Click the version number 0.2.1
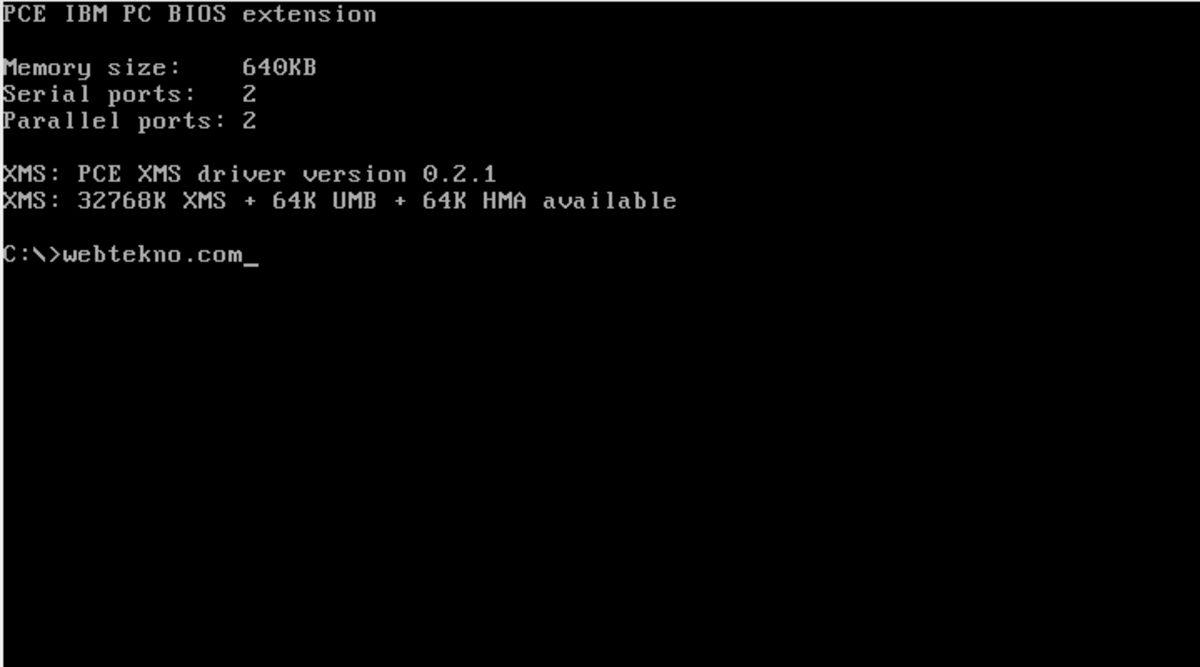Image resolution: width=1200 pixels, height=667 pixels. [460, 175]
